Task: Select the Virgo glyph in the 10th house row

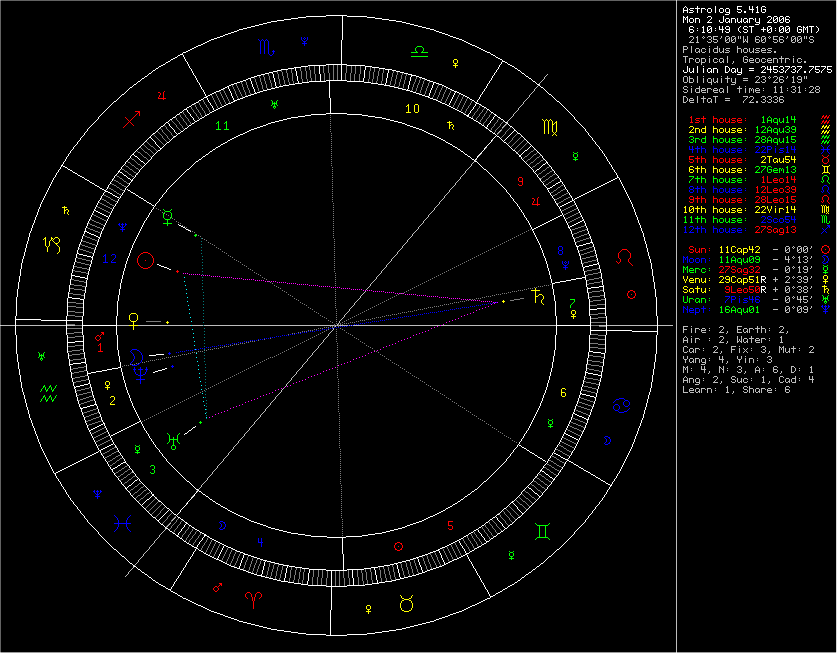Action: (x=825, y=210)
